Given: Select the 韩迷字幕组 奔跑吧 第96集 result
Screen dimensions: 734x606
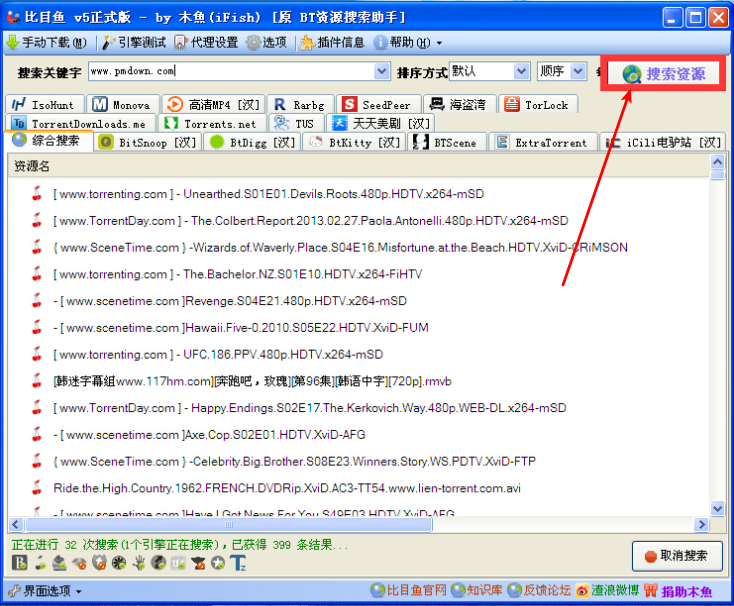Looking at the screenshot, I should (252, 381).
